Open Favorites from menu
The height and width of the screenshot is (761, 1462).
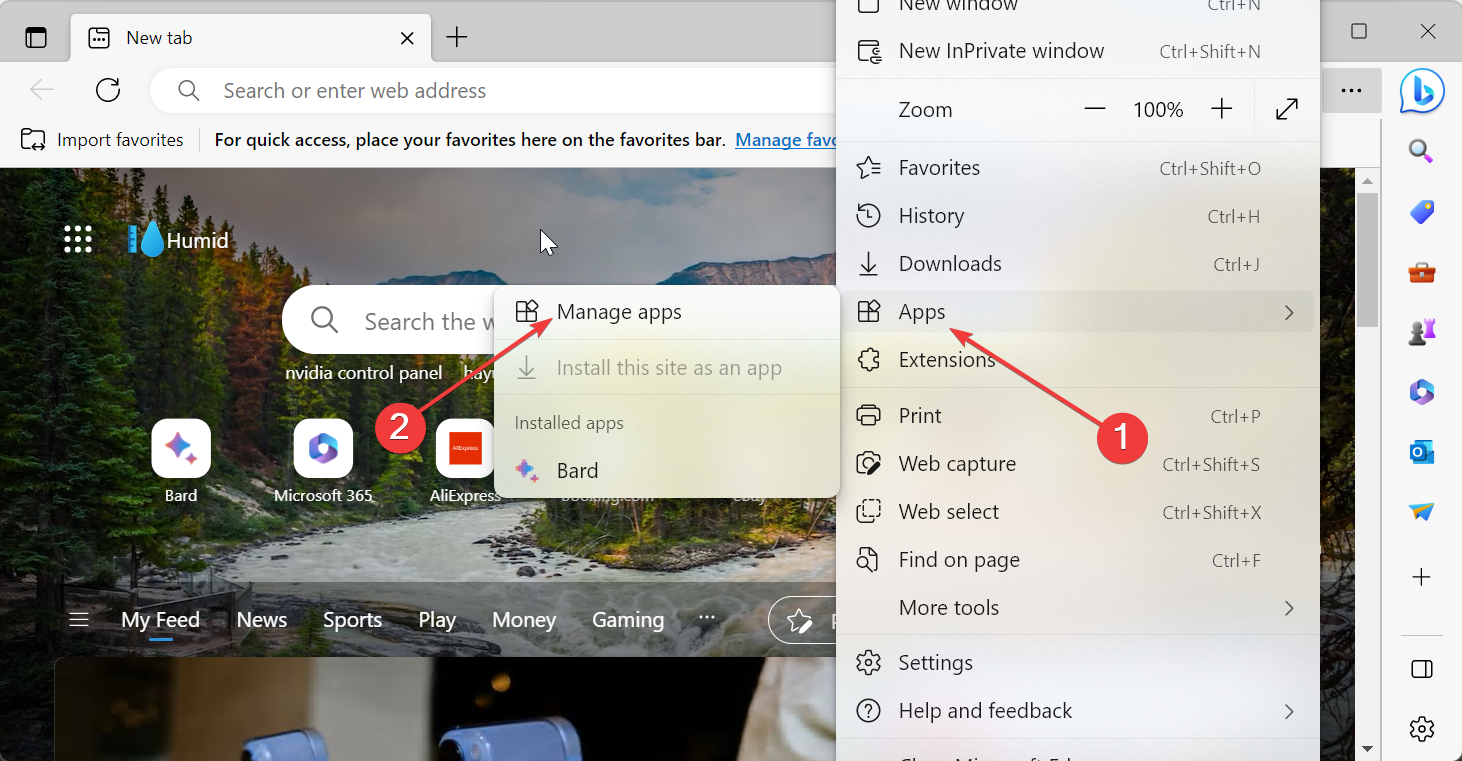[x=1077, y=168]
